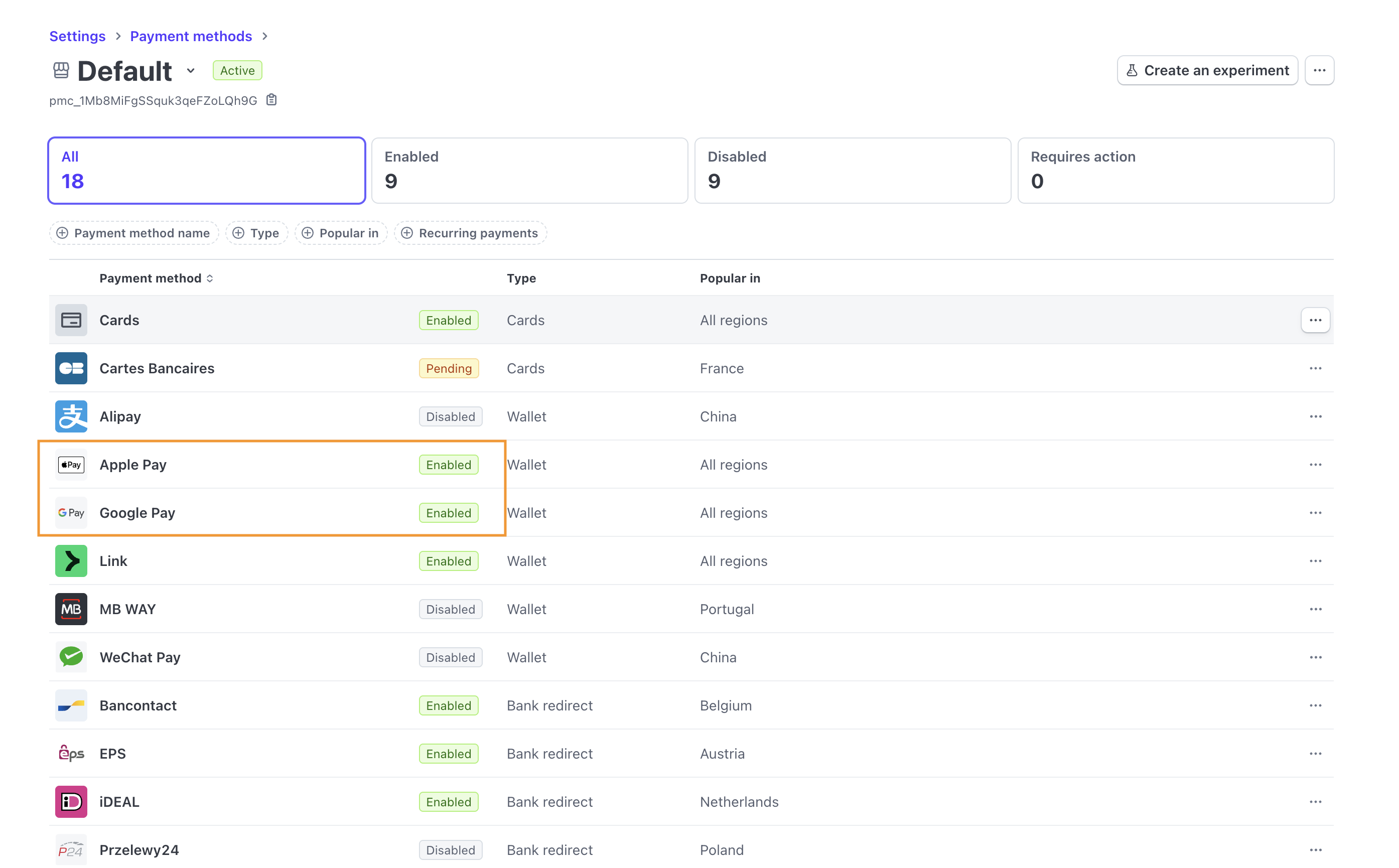
Task: Click the Create an experiment button
Action: [1207, 70]
